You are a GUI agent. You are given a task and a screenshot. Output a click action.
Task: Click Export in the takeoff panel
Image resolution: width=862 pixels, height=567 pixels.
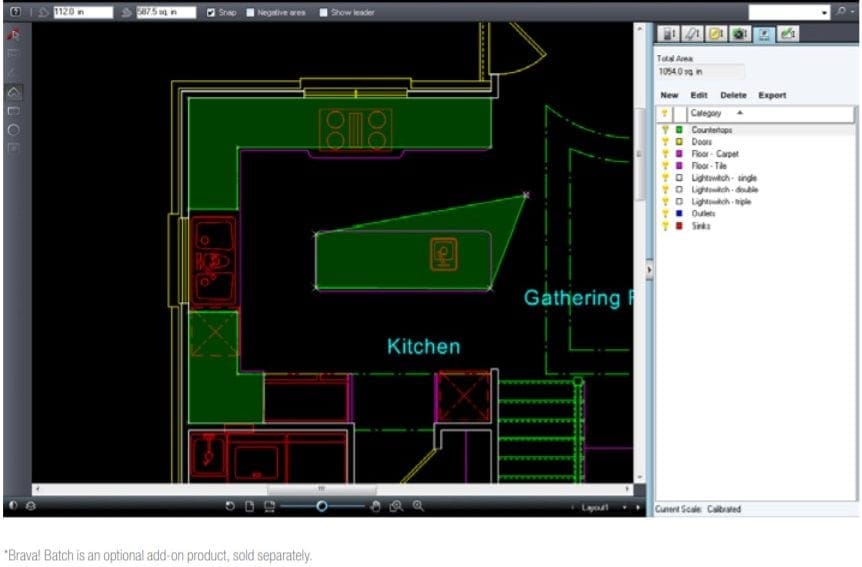pos(772,95)
